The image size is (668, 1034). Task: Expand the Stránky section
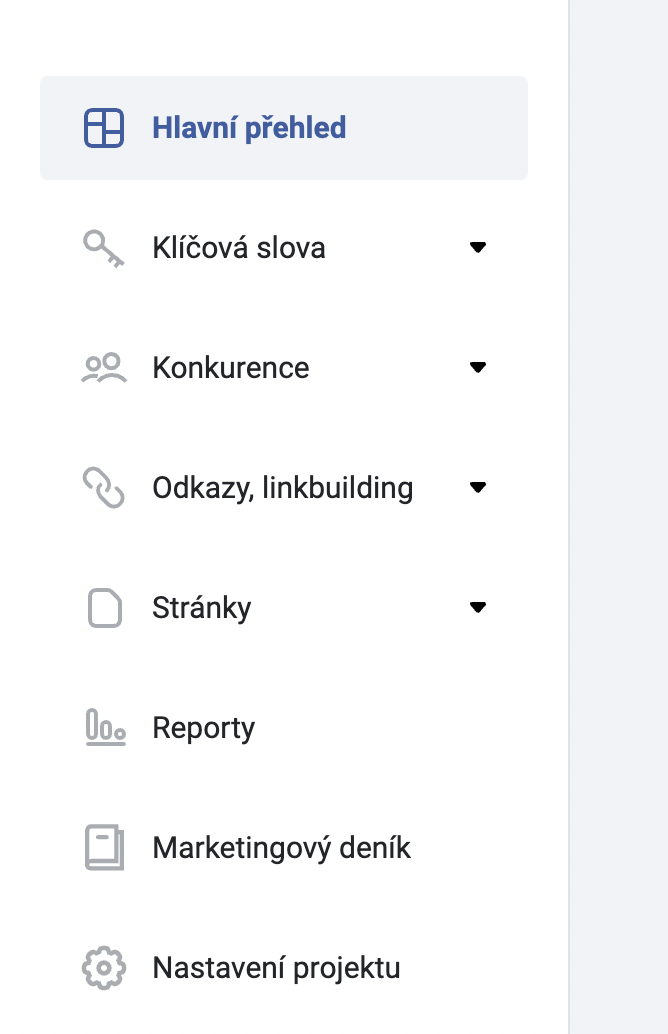[x=479, y=607]
